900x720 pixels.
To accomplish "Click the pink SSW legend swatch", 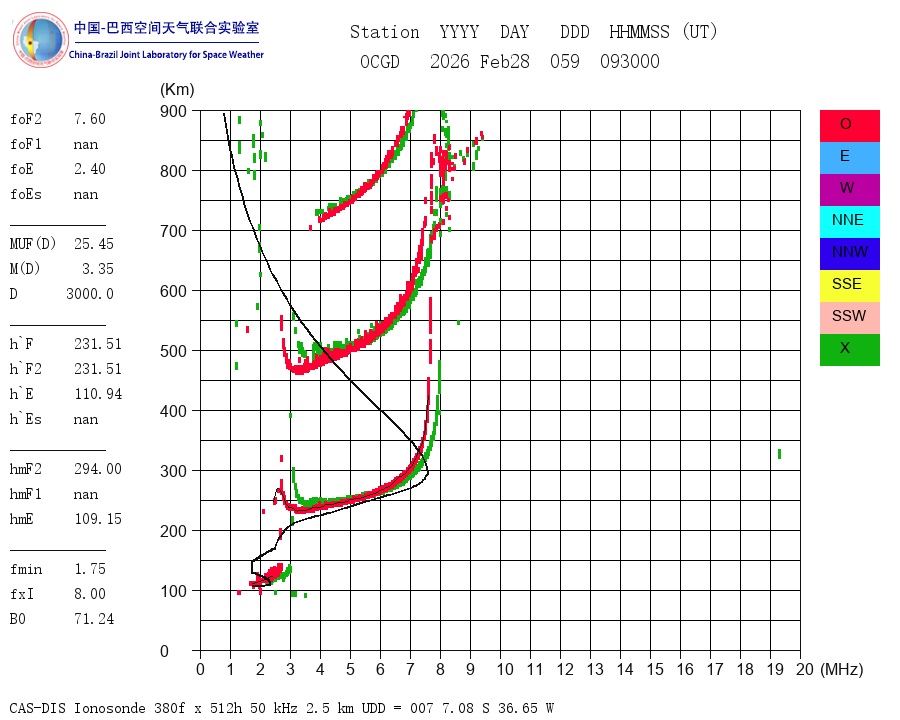I will pyautogui.click(x=849, y=318).
